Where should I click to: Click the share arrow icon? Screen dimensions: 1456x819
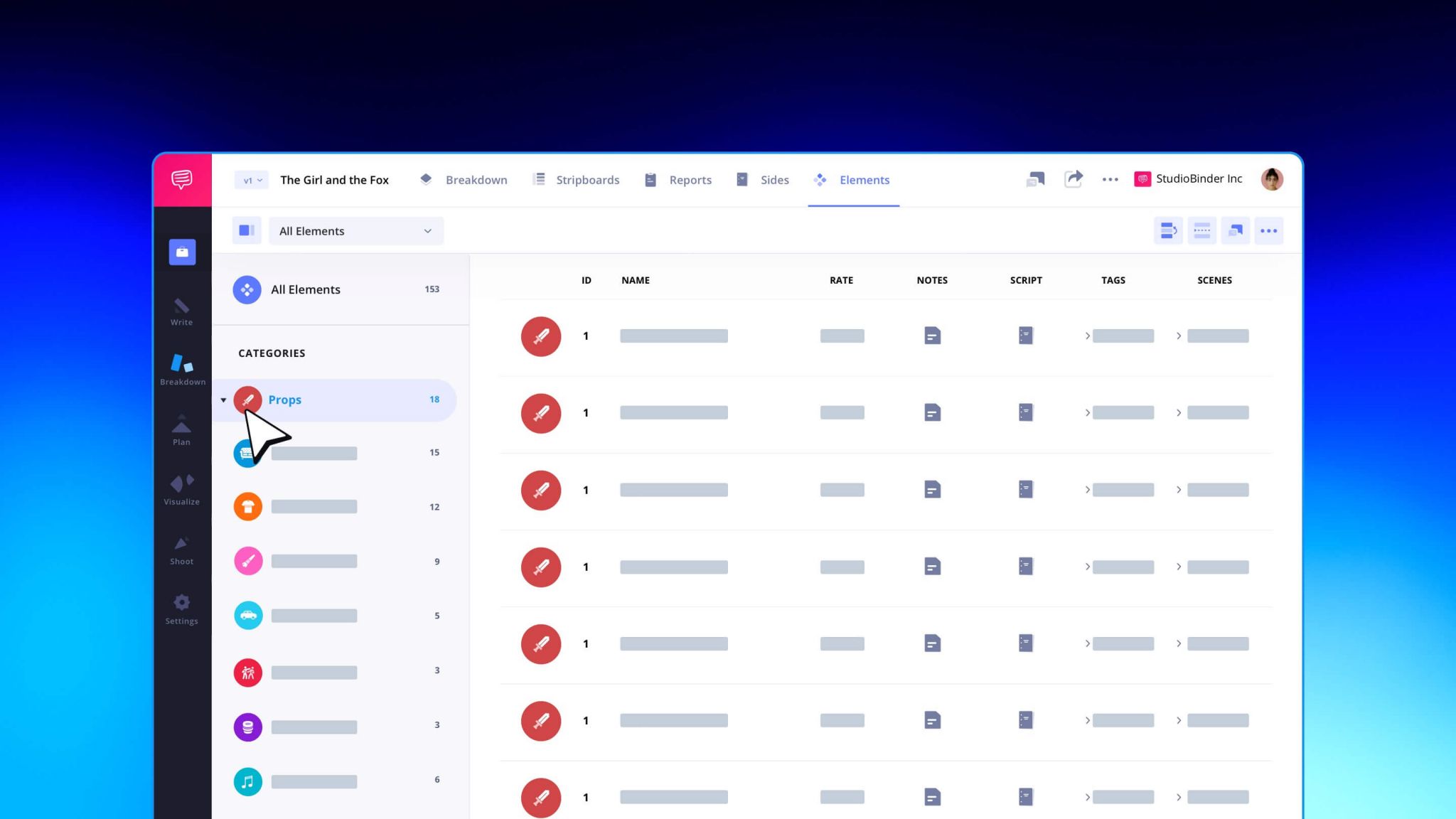click(x=1073, y=179)
